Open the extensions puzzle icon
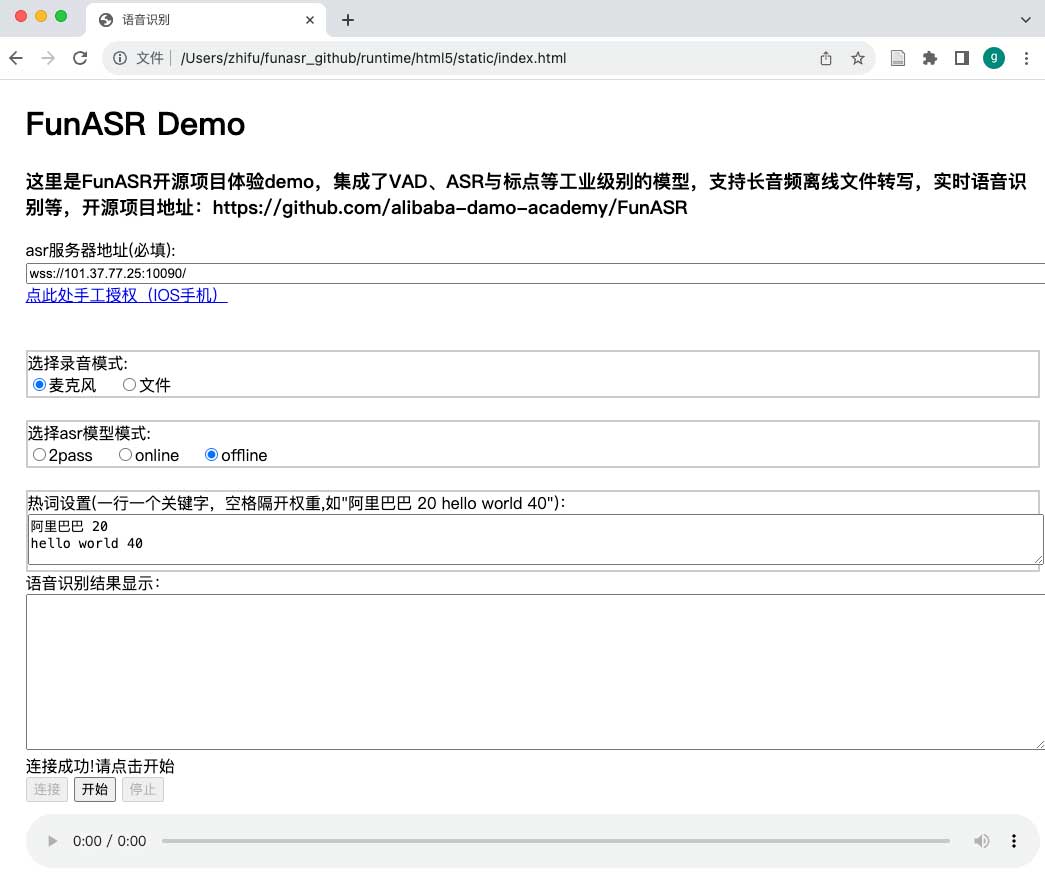 coord(930,58)
